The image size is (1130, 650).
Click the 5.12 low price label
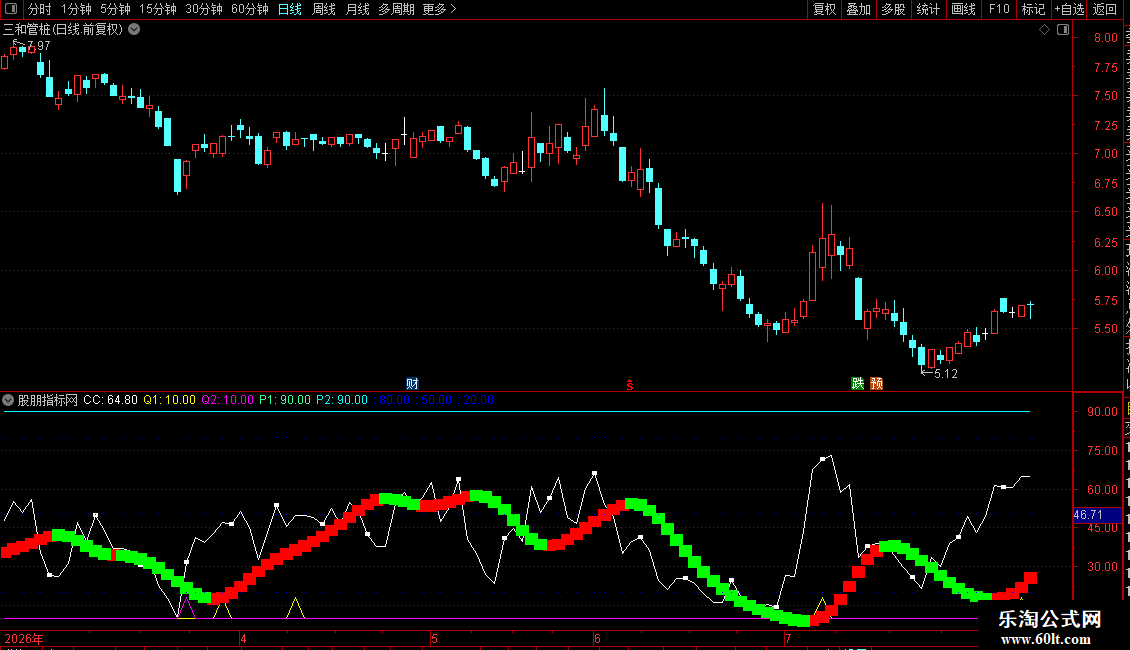[x=946, y=374]
